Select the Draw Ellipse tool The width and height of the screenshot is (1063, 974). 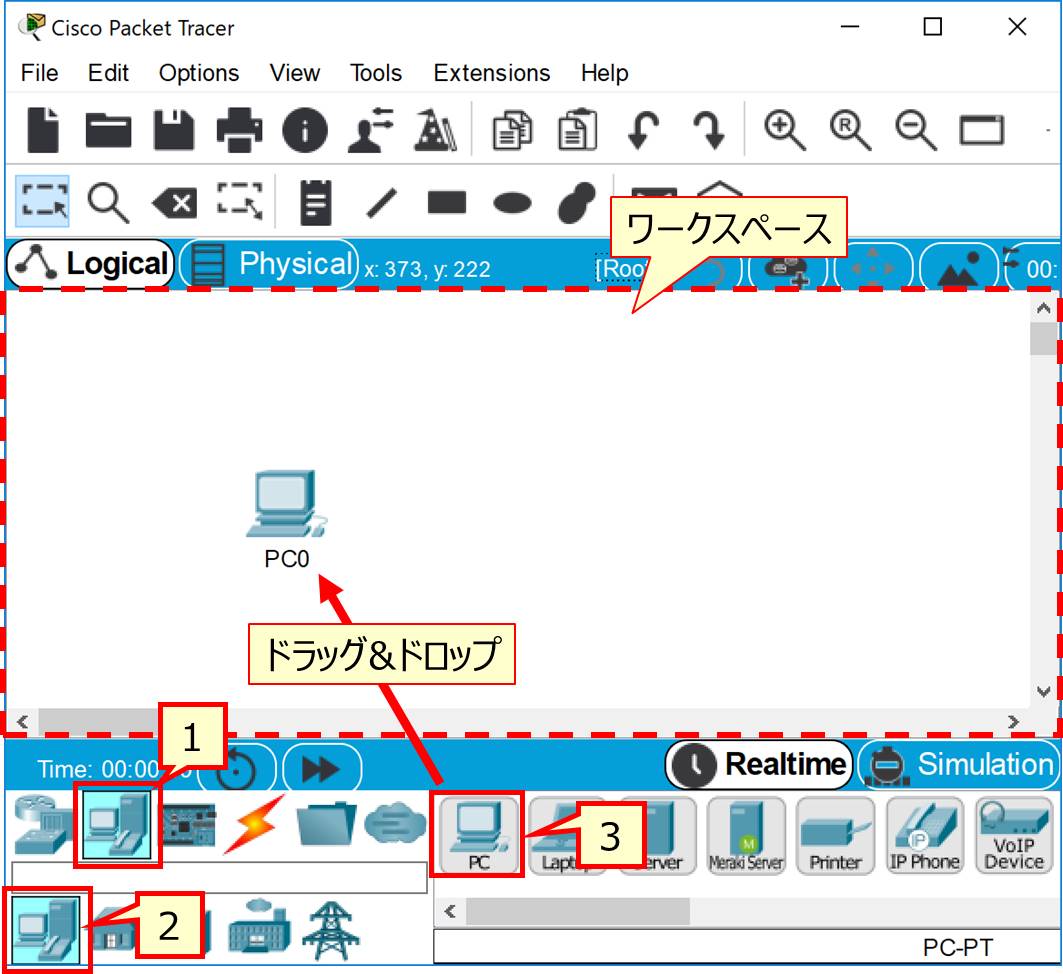(513, 203)
